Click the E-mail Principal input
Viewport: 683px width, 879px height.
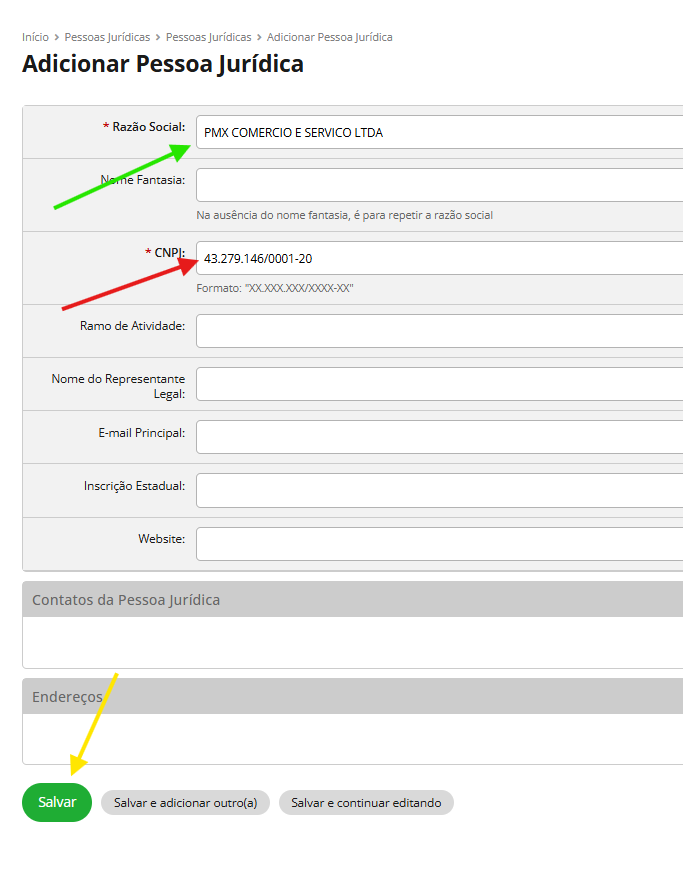tap(440, 437)
